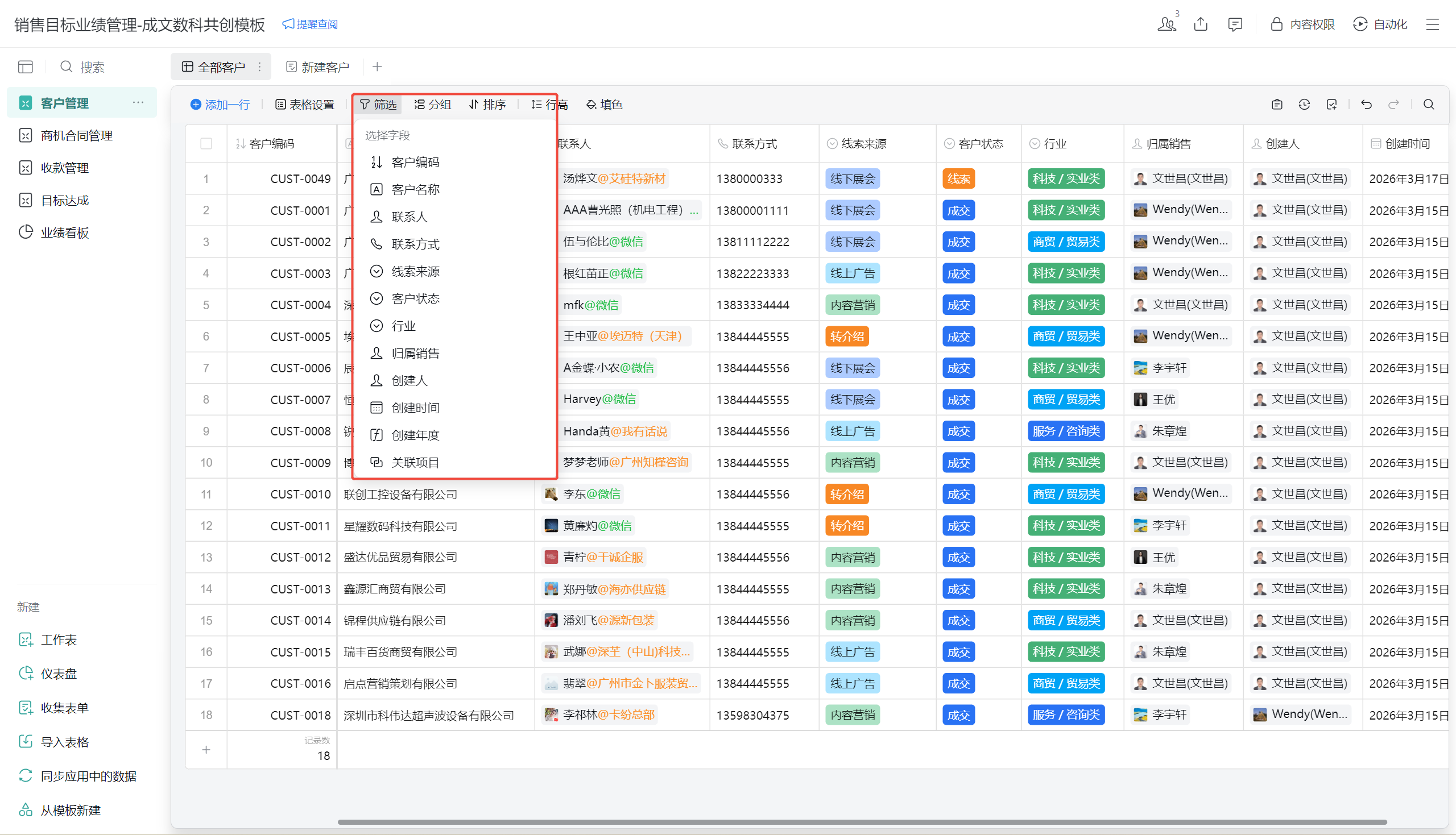This screenshot has height=835, width=1456.
Task: Open 填色 fill color tool
Action: coord(604,105)
